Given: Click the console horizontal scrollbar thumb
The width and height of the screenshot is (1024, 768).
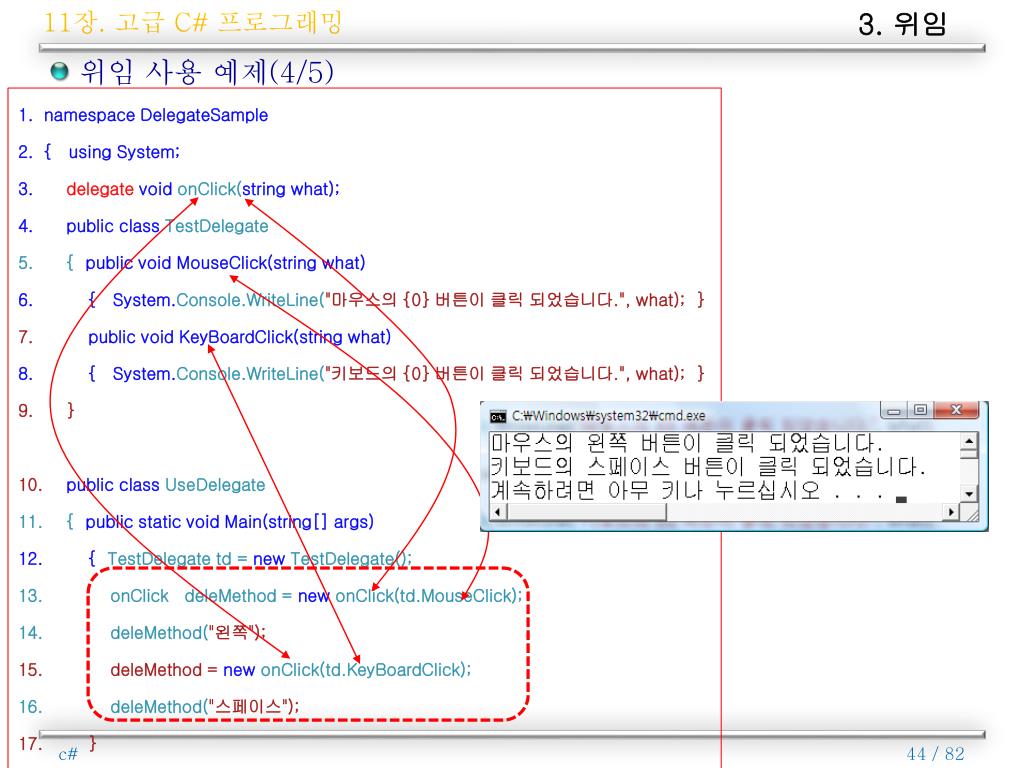Looking at the screenshot, I should point(586,512).
